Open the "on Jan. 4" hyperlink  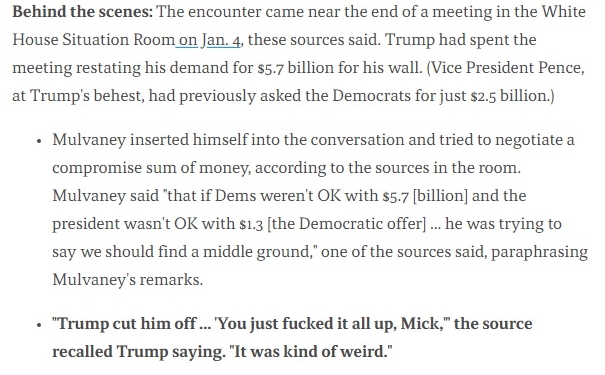click(x=210, y=40)
